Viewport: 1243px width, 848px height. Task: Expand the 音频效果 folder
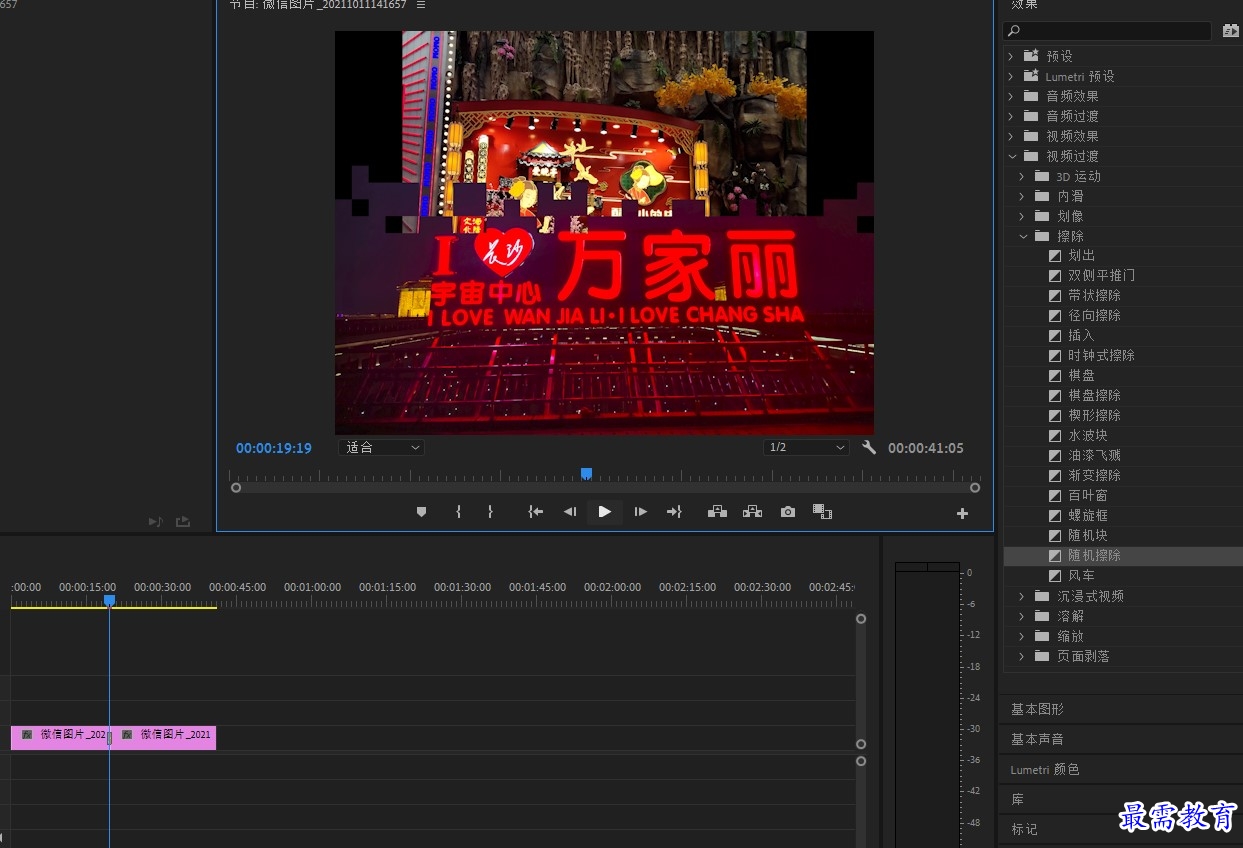[1011, 96]
